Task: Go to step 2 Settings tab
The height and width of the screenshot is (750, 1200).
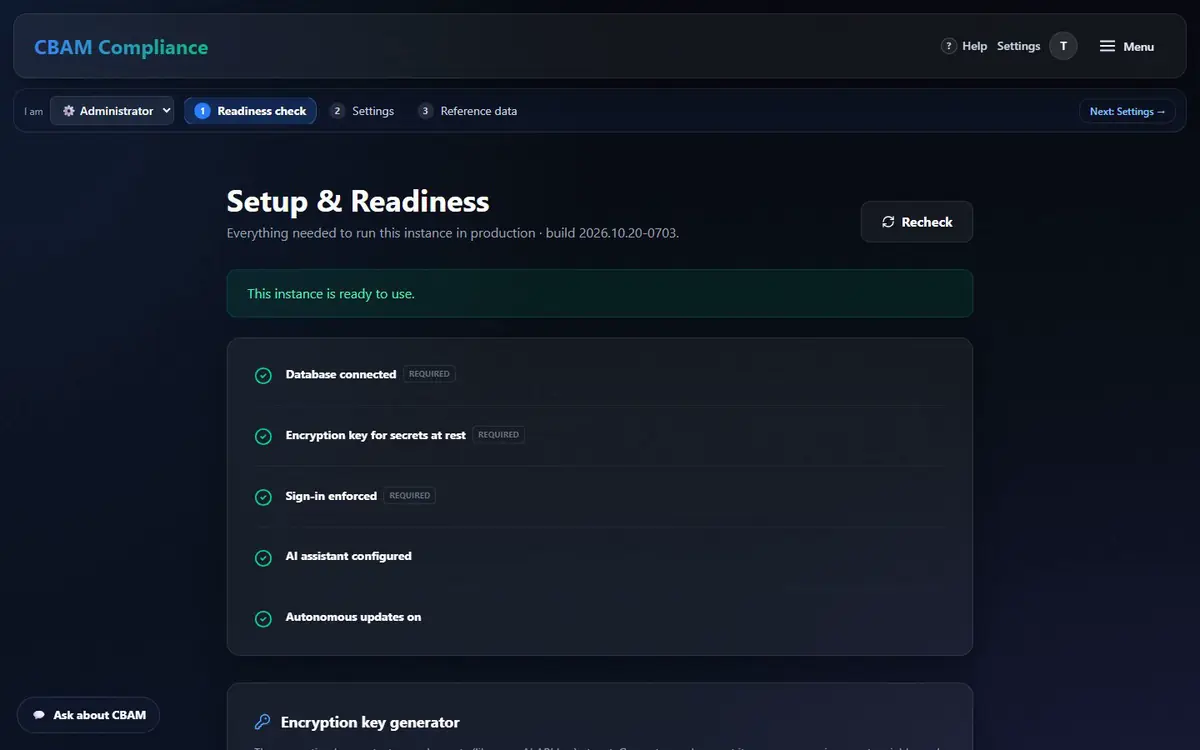Action: click(x=362, y=111)
